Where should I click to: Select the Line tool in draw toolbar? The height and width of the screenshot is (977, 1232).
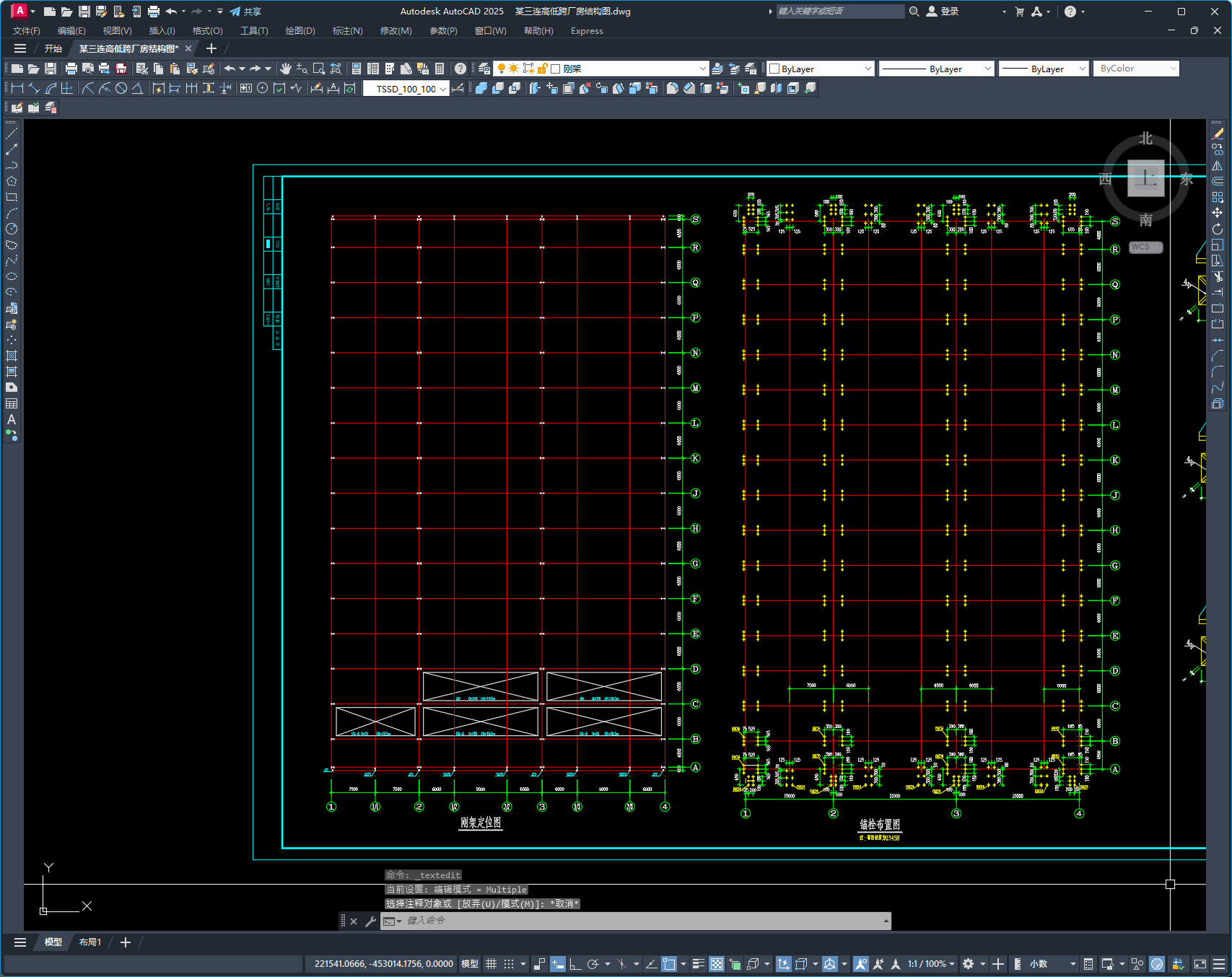(x=12, y=133)
